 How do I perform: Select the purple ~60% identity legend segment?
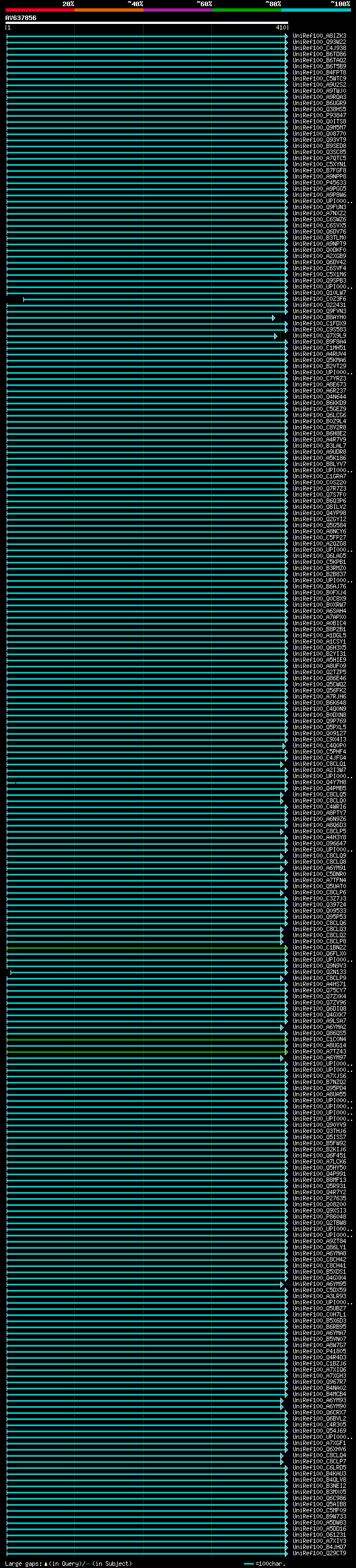click(177, 10)
